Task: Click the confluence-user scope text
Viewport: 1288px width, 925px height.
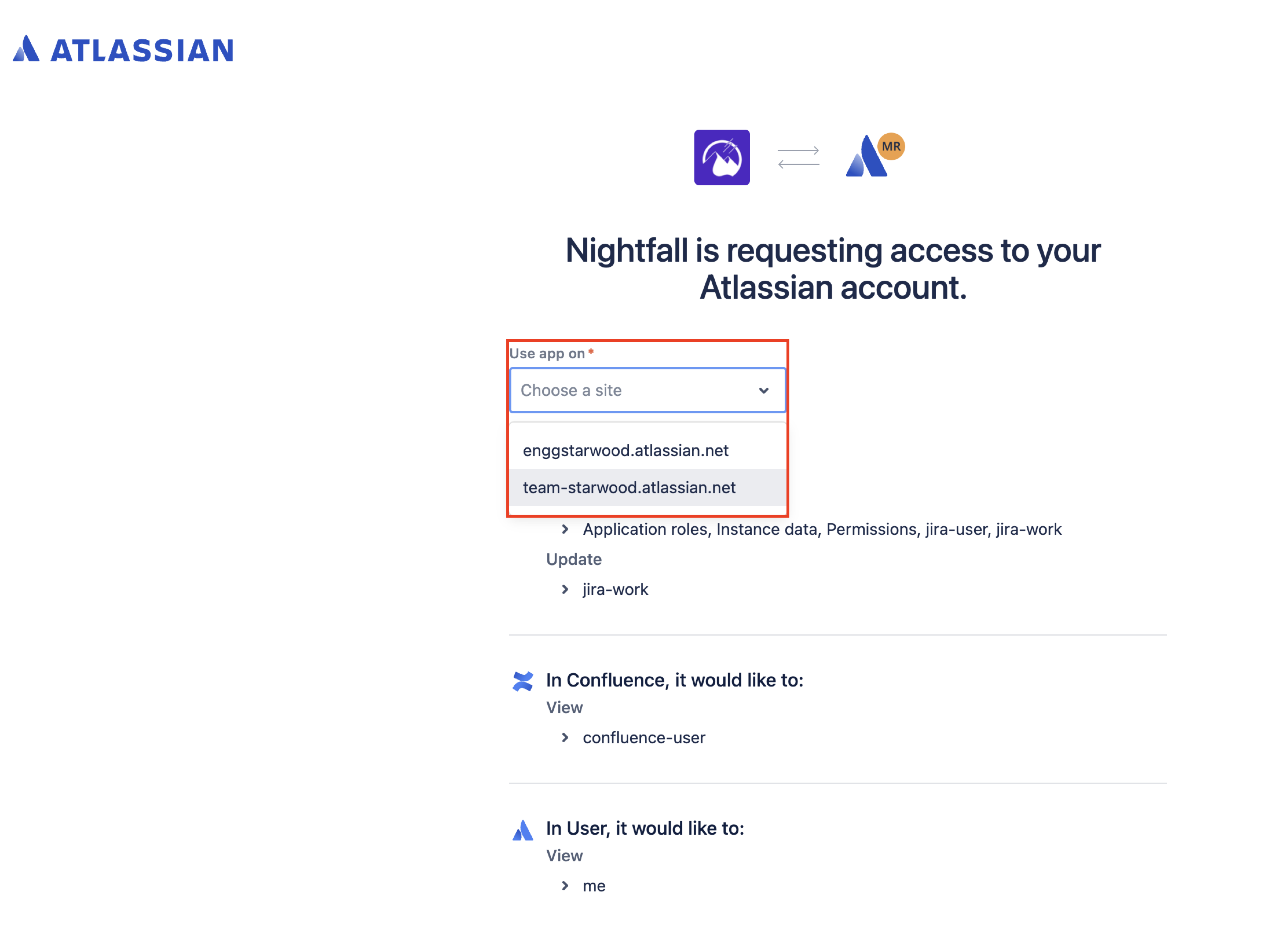Action: 643,738
